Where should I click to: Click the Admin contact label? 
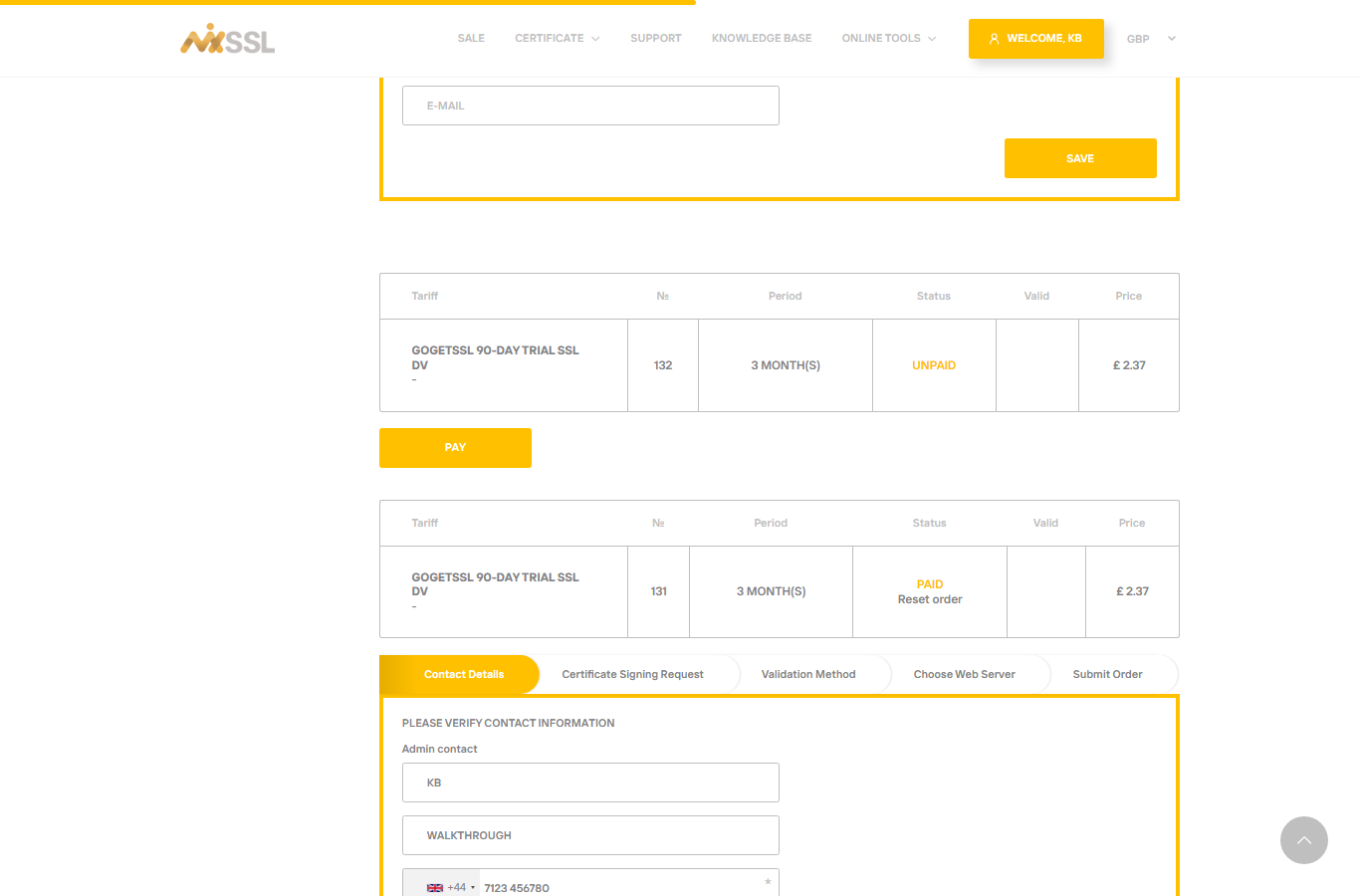[x=439, y=749]
